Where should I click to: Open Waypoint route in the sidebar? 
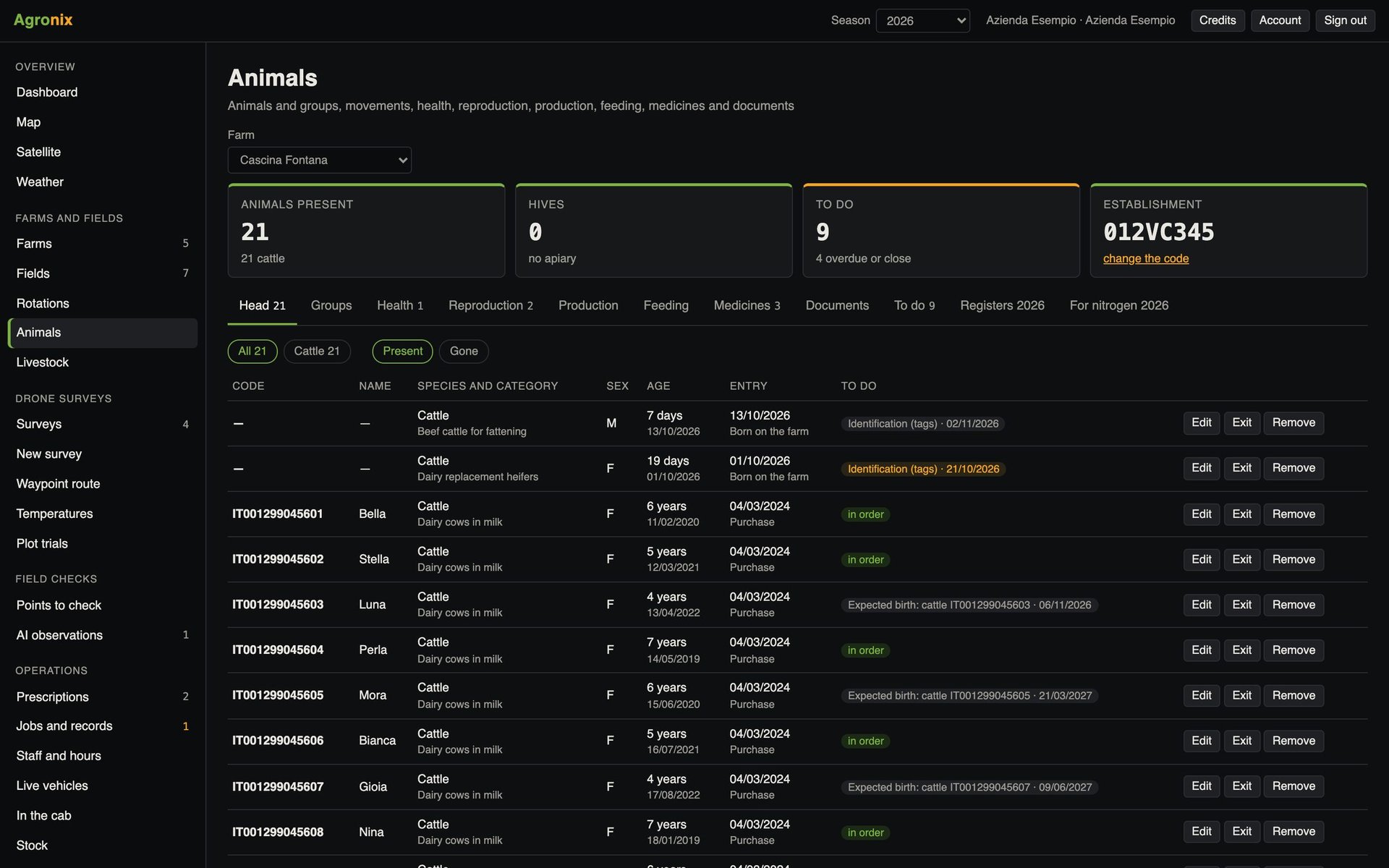(x=103, y=484)
